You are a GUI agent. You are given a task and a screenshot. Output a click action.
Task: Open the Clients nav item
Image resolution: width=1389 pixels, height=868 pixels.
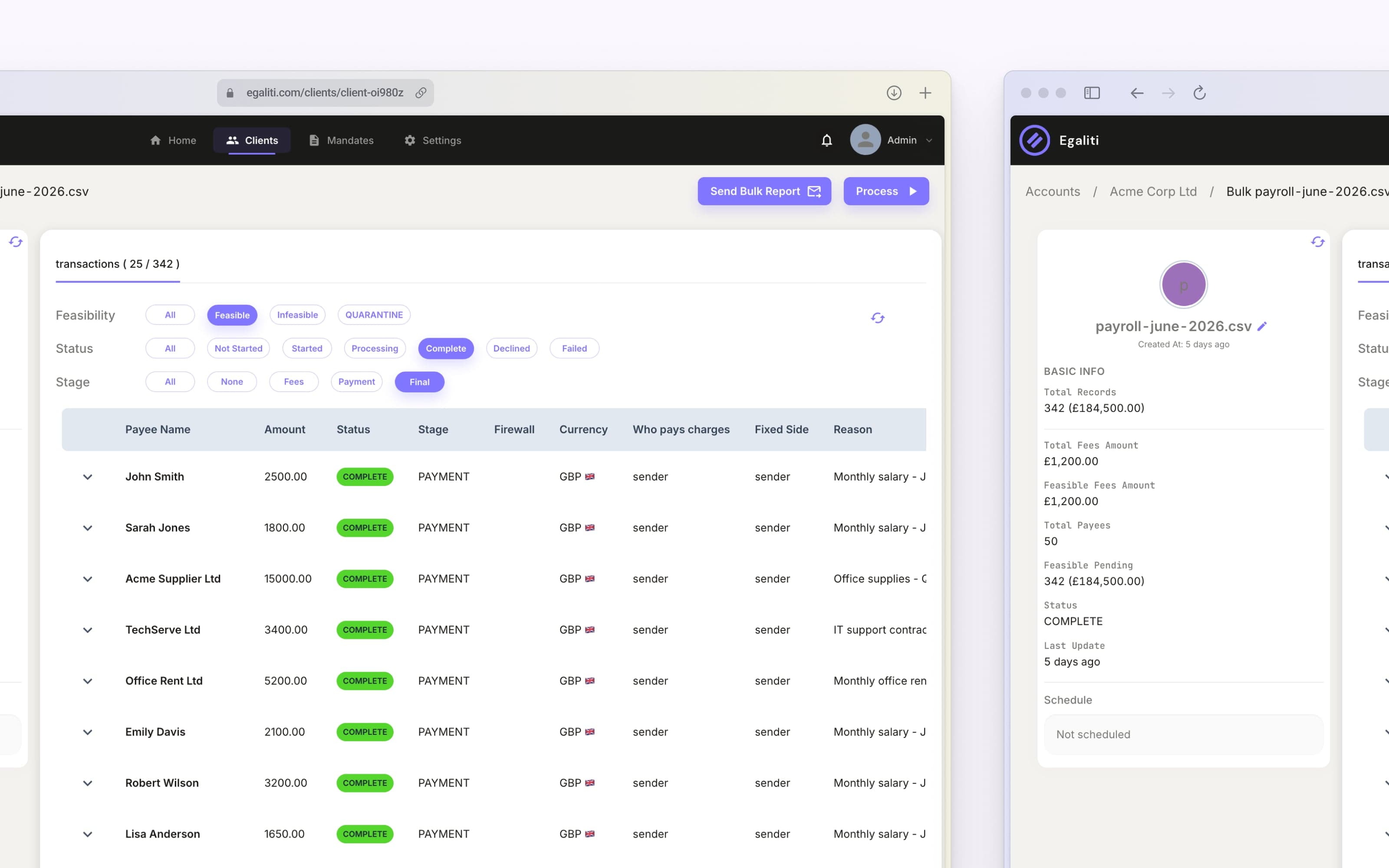point(252,141)
